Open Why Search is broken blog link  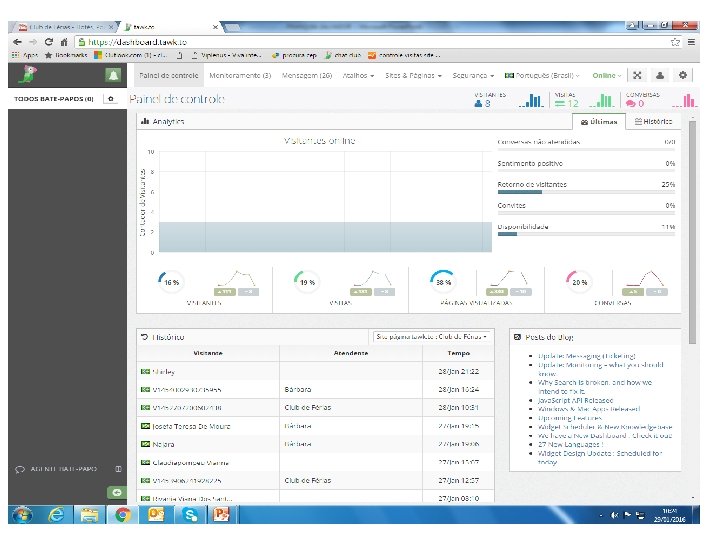pyautogui.click(x=595, y=387)
